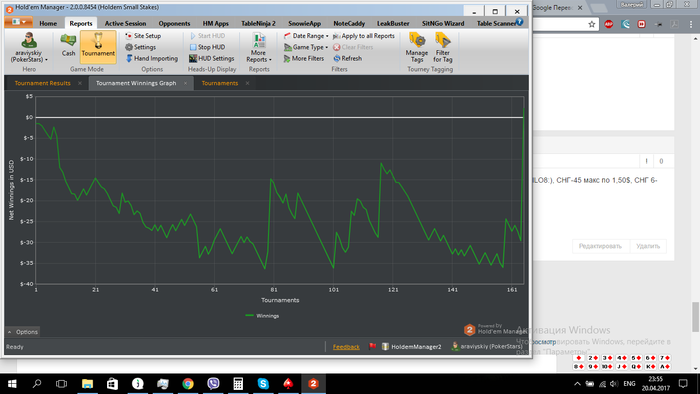Insert the King of diamonds card

(650, 366)
